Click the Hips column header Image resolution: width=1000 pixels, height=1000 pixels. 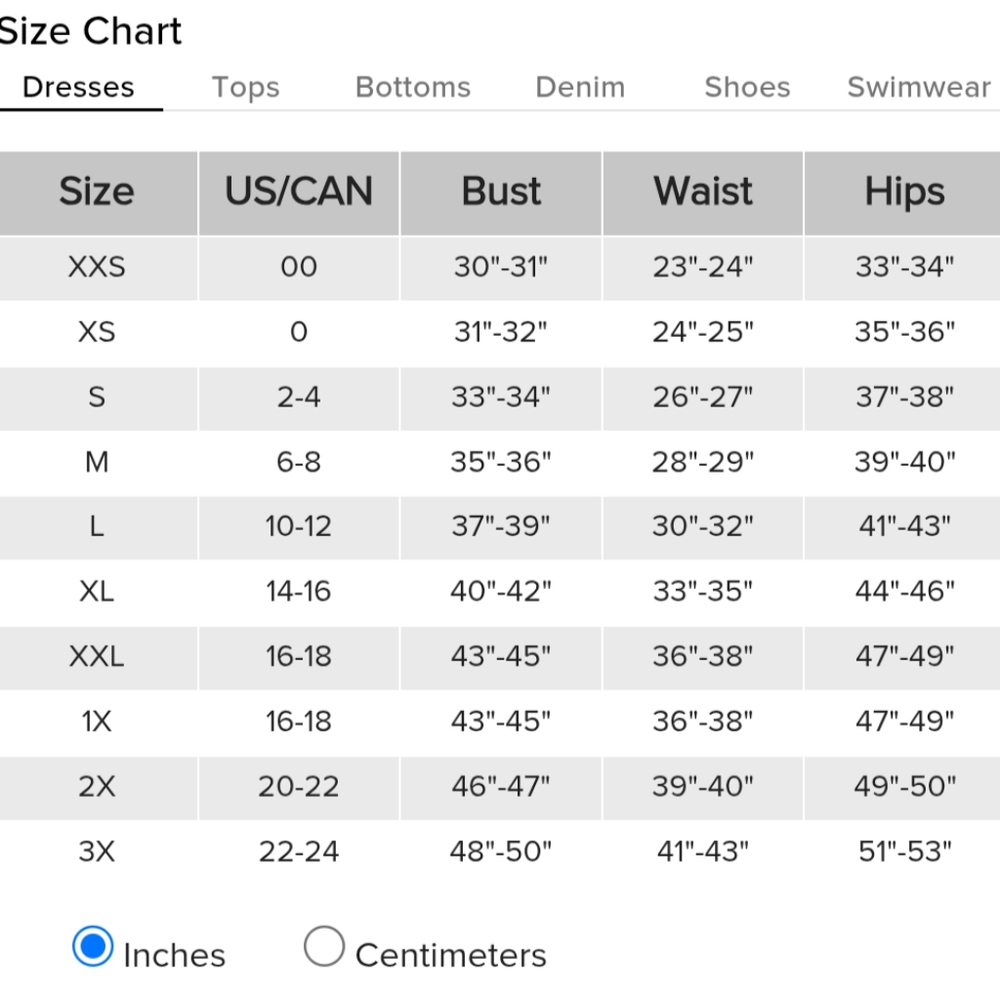point(904,191)
